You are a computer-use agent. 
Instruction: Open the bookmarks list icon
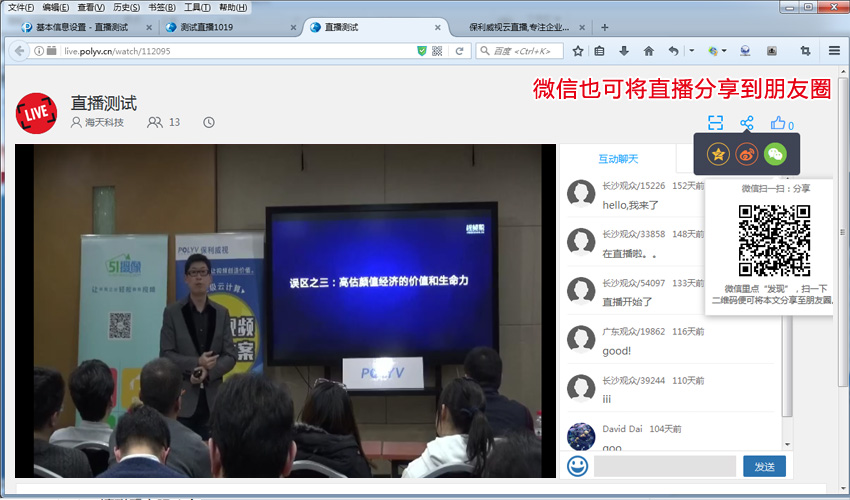(x=599, y=51)
